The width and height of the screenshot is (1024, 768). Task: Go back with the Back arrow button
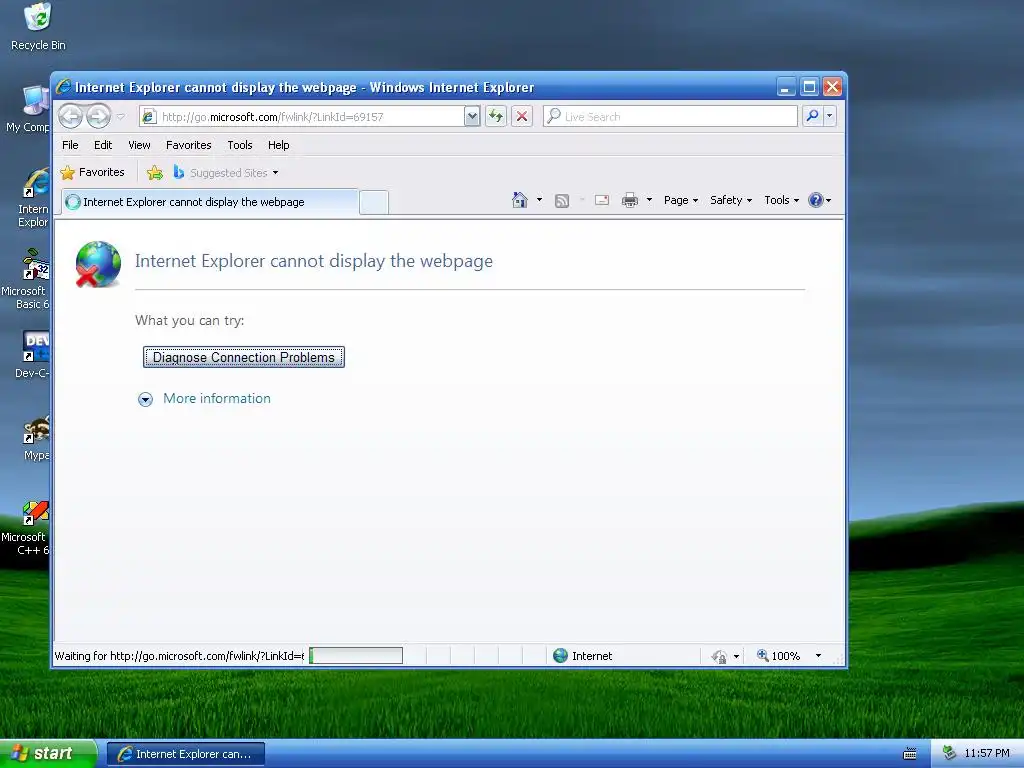tap(71, 117)
